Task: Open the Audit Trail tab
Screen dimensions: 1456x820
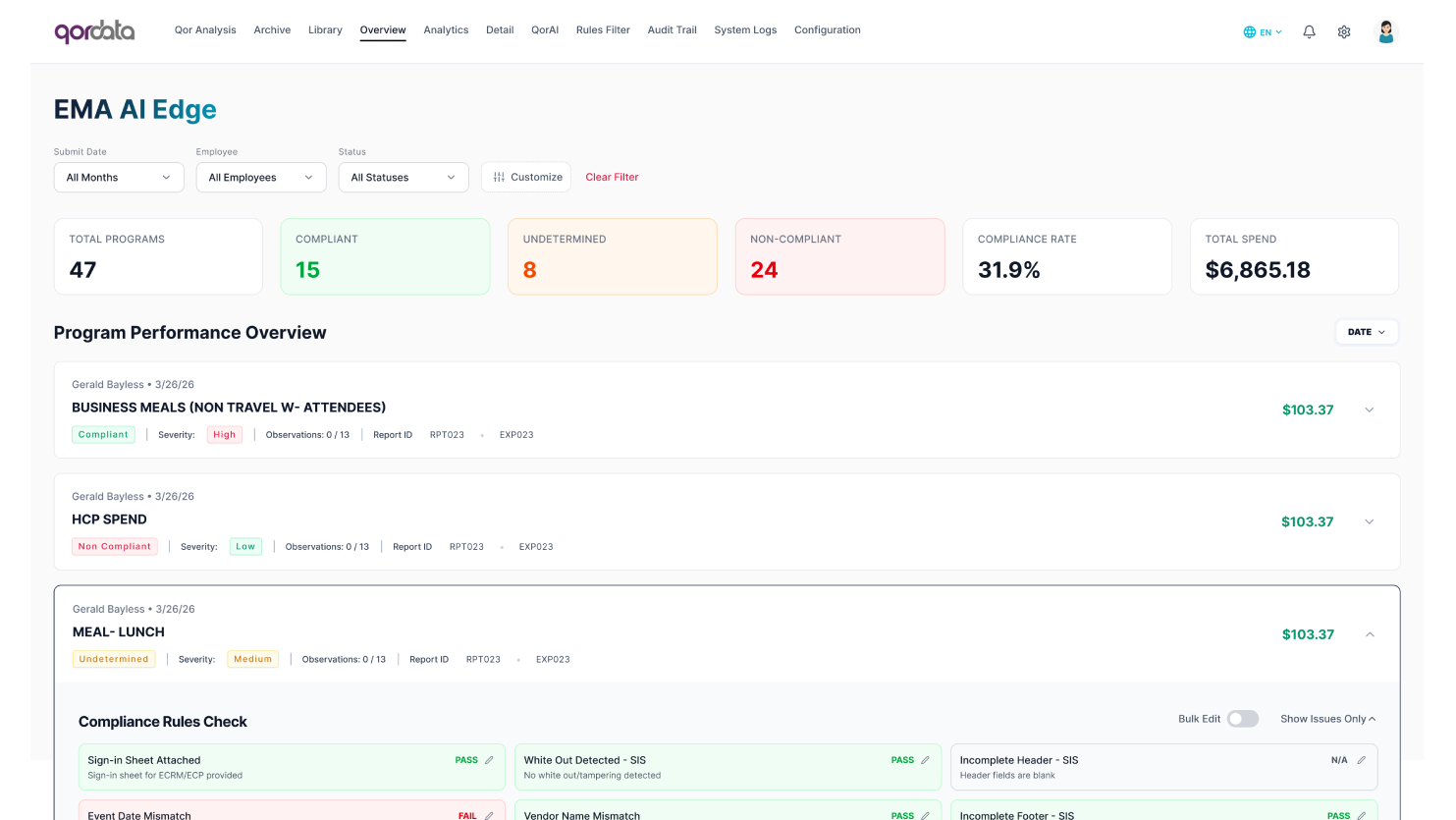Action: tap(672, 30)
